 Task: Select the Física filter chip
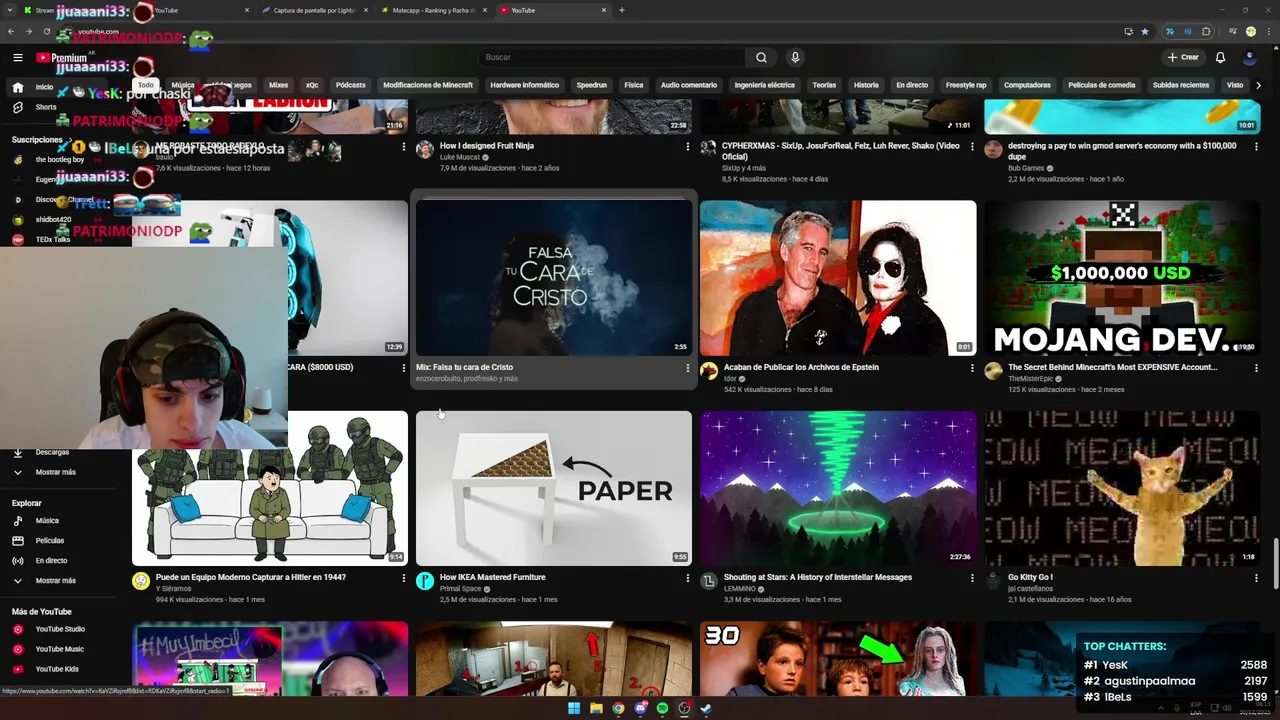[634, 85]
